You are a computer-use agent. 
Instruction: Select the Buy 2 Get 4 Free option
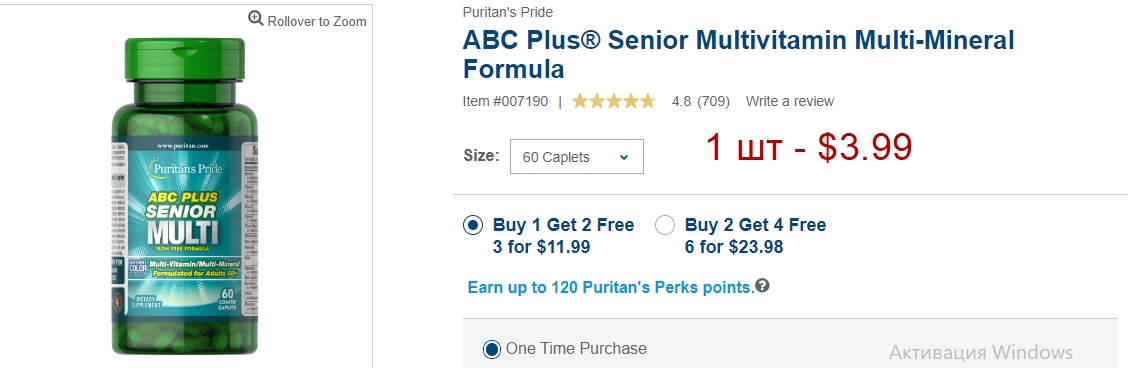point(664,225)
